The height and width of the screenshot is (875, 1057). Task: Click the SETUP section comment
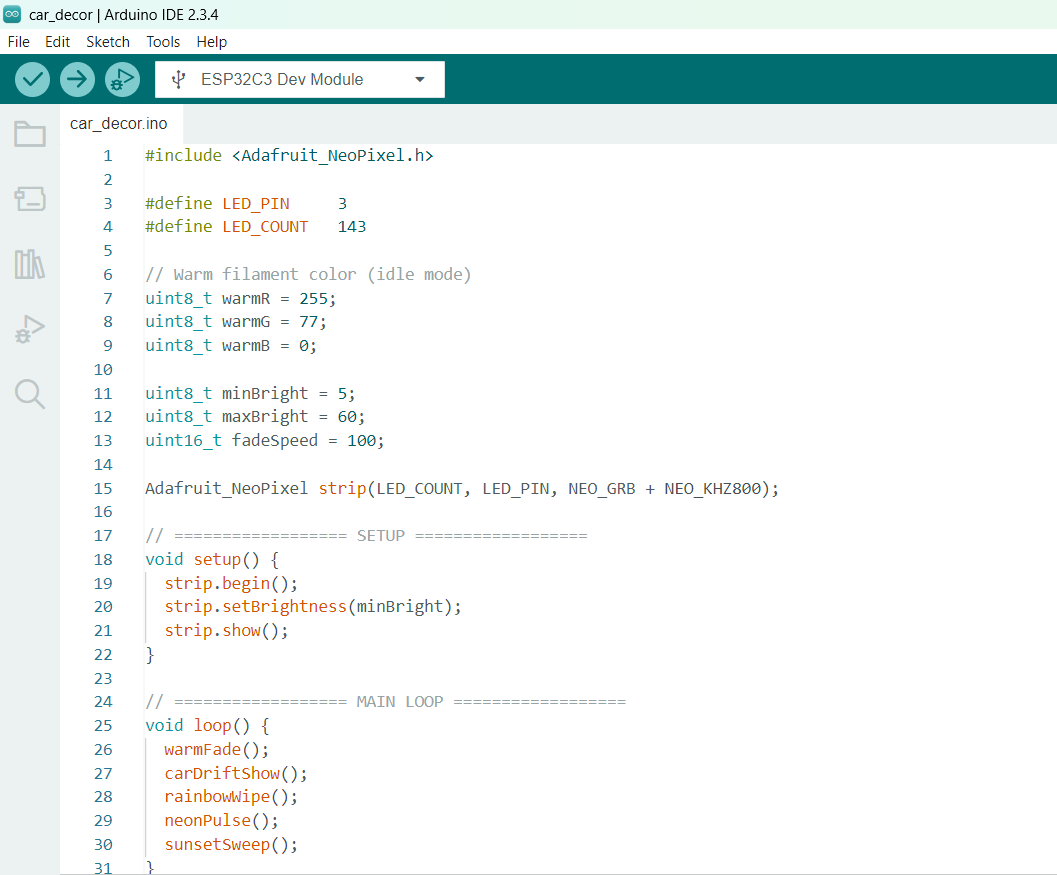tap(366, 536)
